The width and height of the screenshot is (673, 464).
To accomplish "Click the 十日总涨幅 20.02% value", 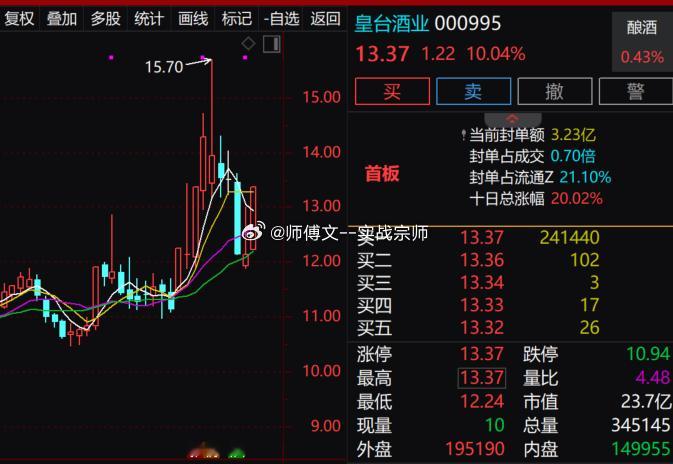I will [576, 199].
